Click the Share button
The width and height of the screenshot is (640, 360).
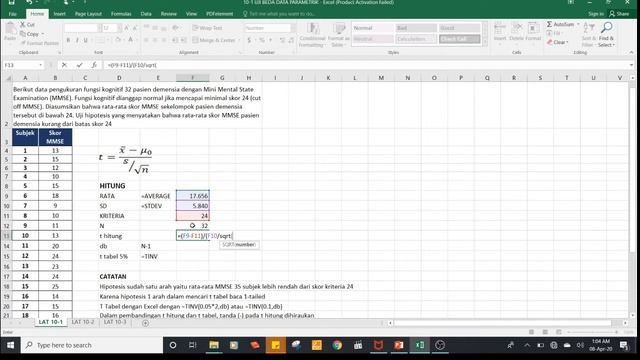click(619, 14)
